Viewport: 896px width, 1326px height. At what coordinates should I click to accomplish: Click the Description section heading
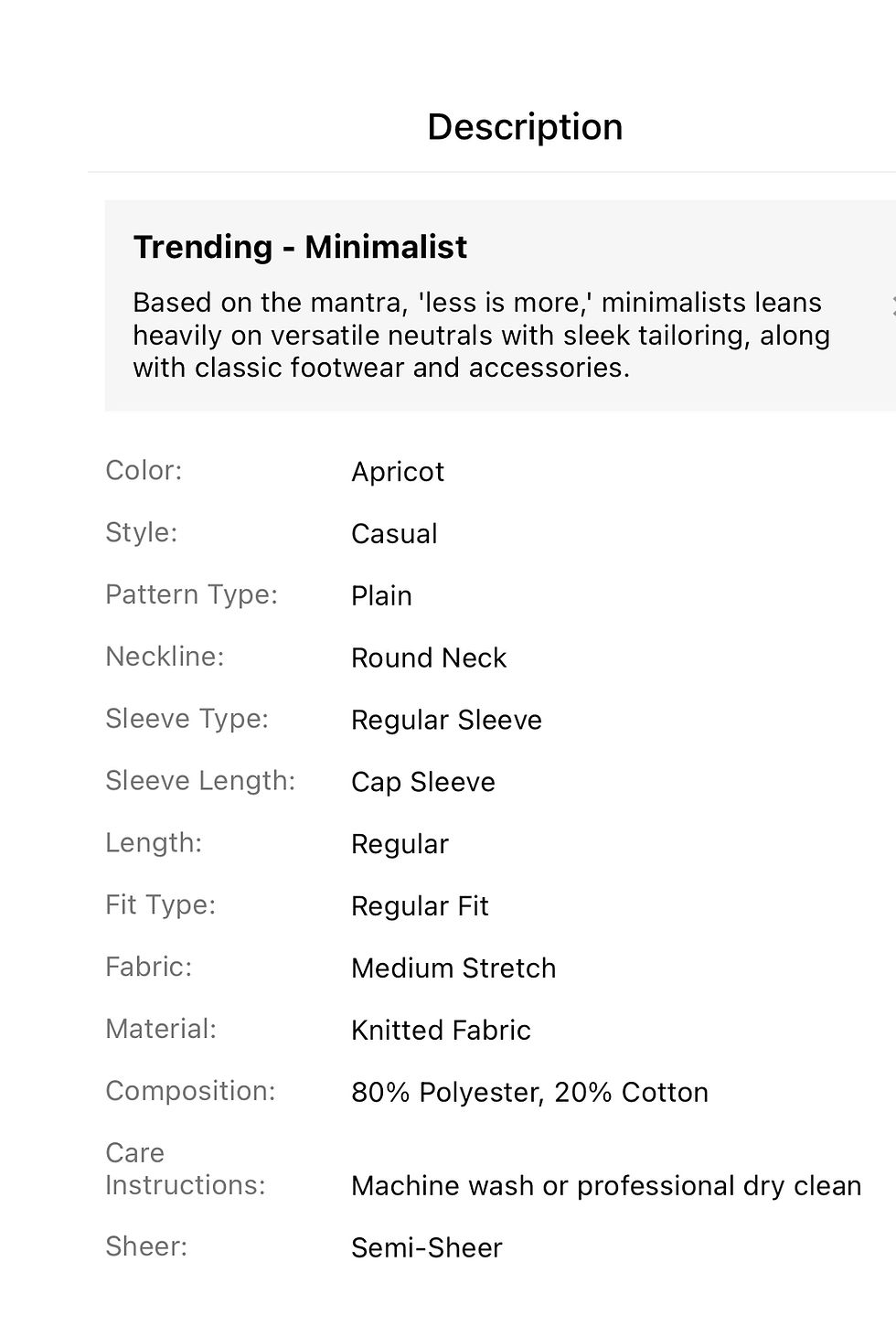pyautogui.click(x=525, y=127)
